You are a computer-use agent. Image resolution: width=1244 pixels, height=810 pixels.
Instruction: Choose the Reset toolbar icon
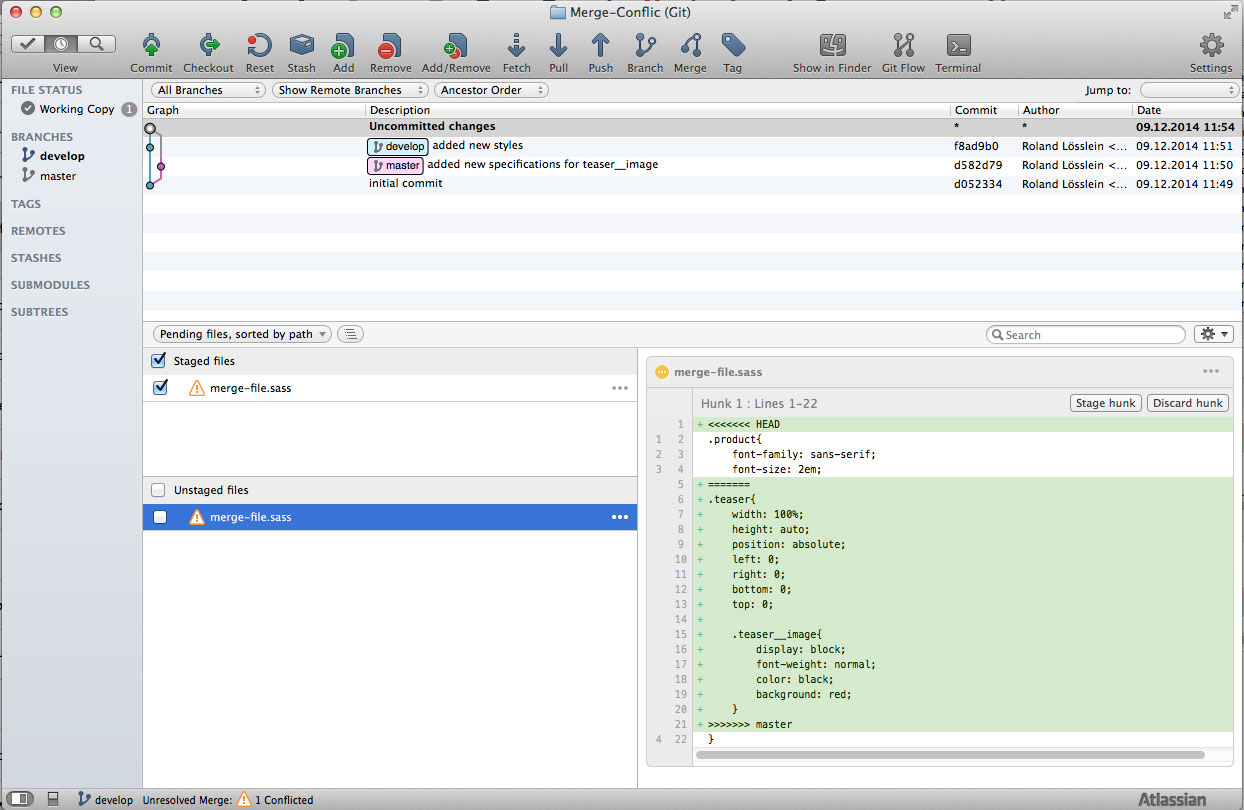(x=259, y=45)
